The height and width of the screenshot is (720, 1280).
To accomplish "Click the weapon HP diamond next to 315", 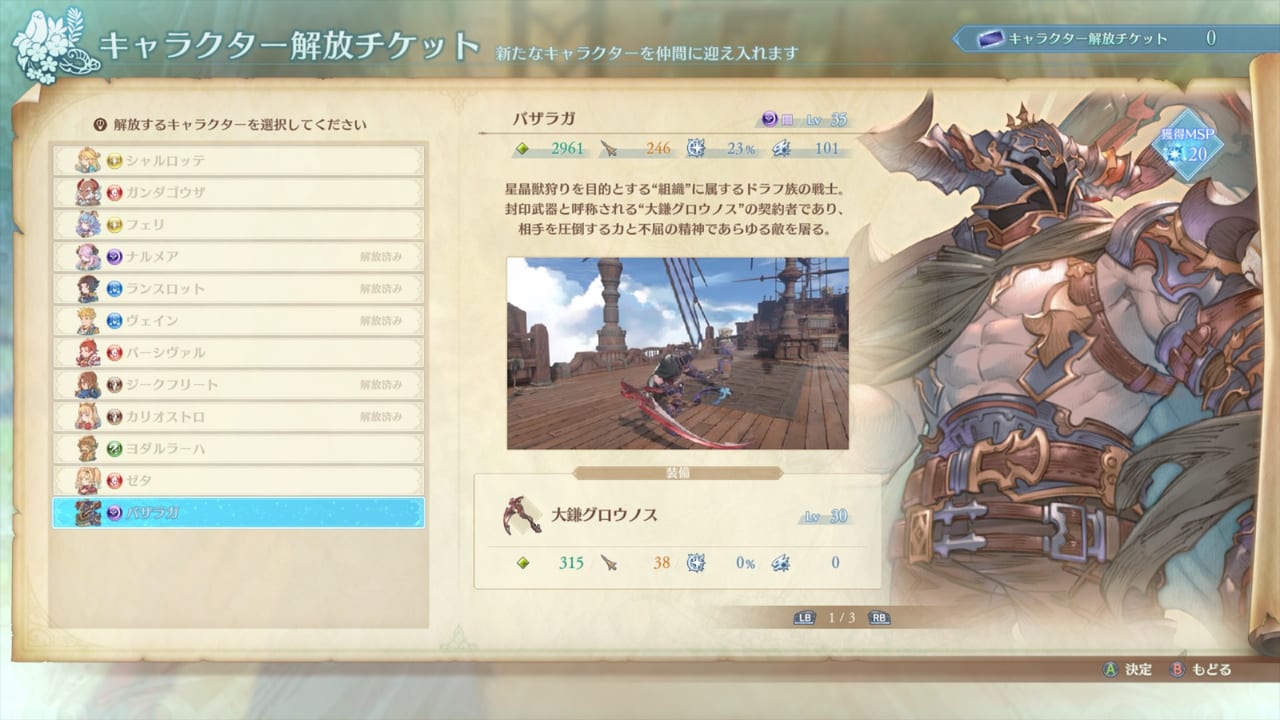I will [x=521, y=563].
